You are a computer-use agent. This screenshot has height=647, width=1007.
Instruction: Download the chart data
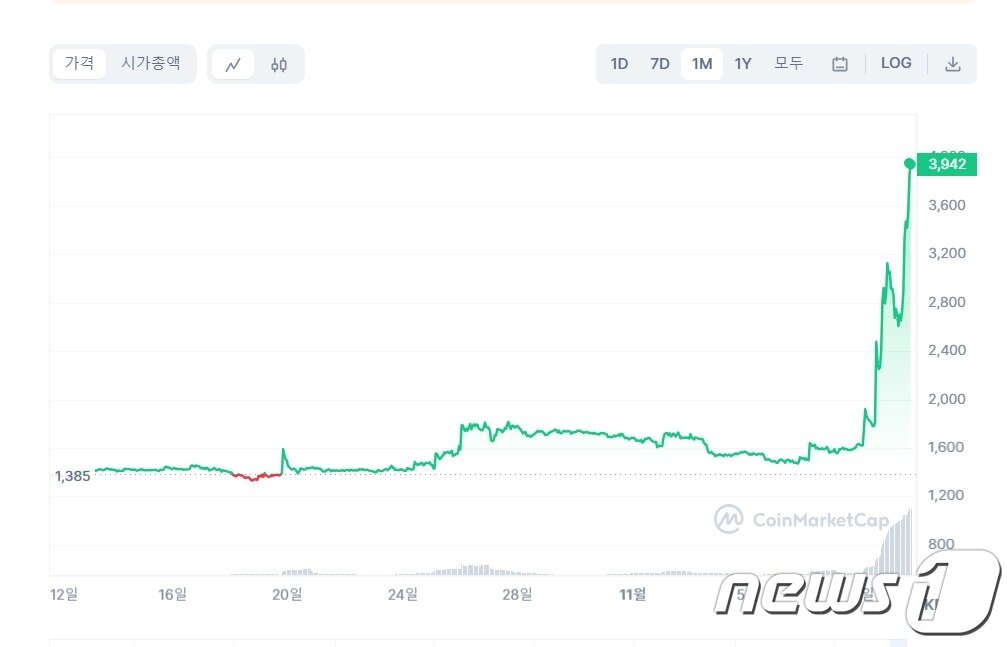pyautogui.click(x=953, y=64)
